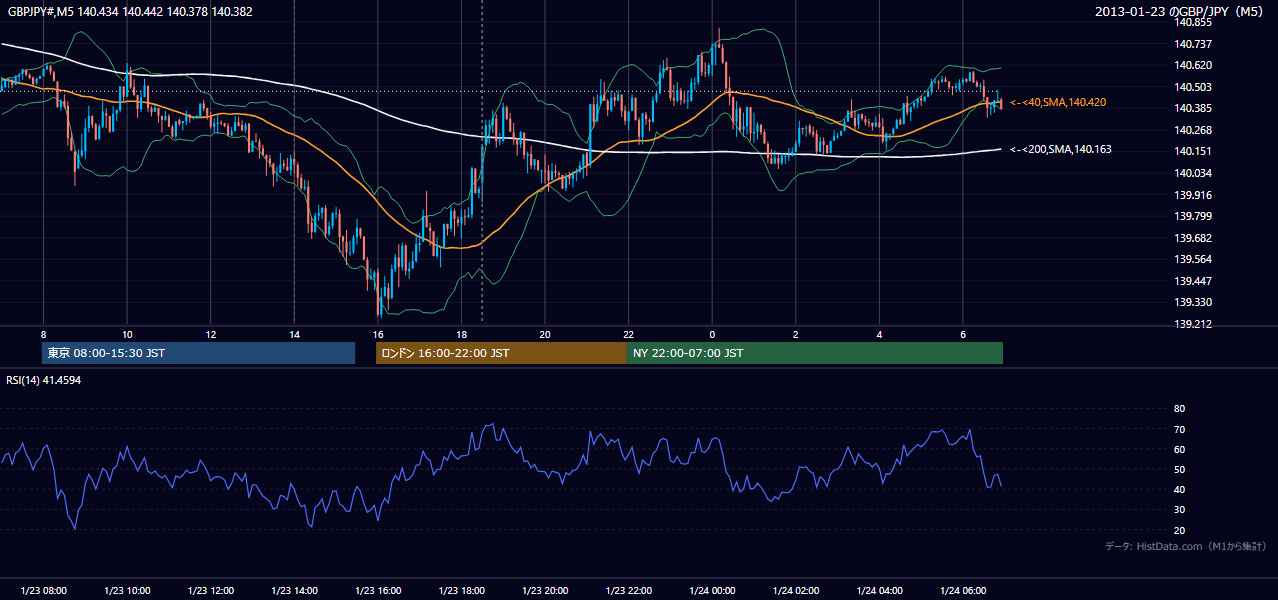Click hour label 16 on chart axis
The image size is (1278, 600).
pos(378,334)
